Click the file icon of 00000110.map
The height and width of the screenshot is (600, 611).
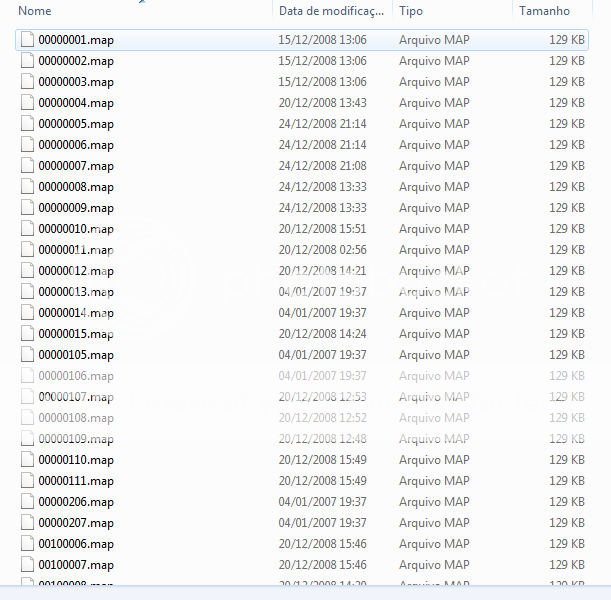[x=27, y=460]
